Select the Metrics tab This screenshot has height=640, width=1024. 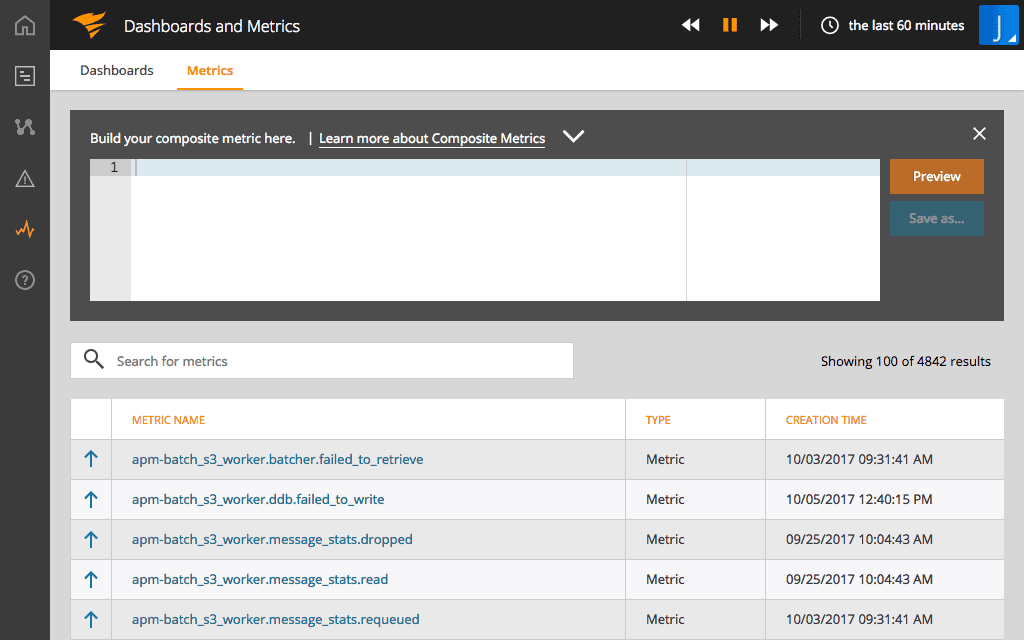[210, 71]
